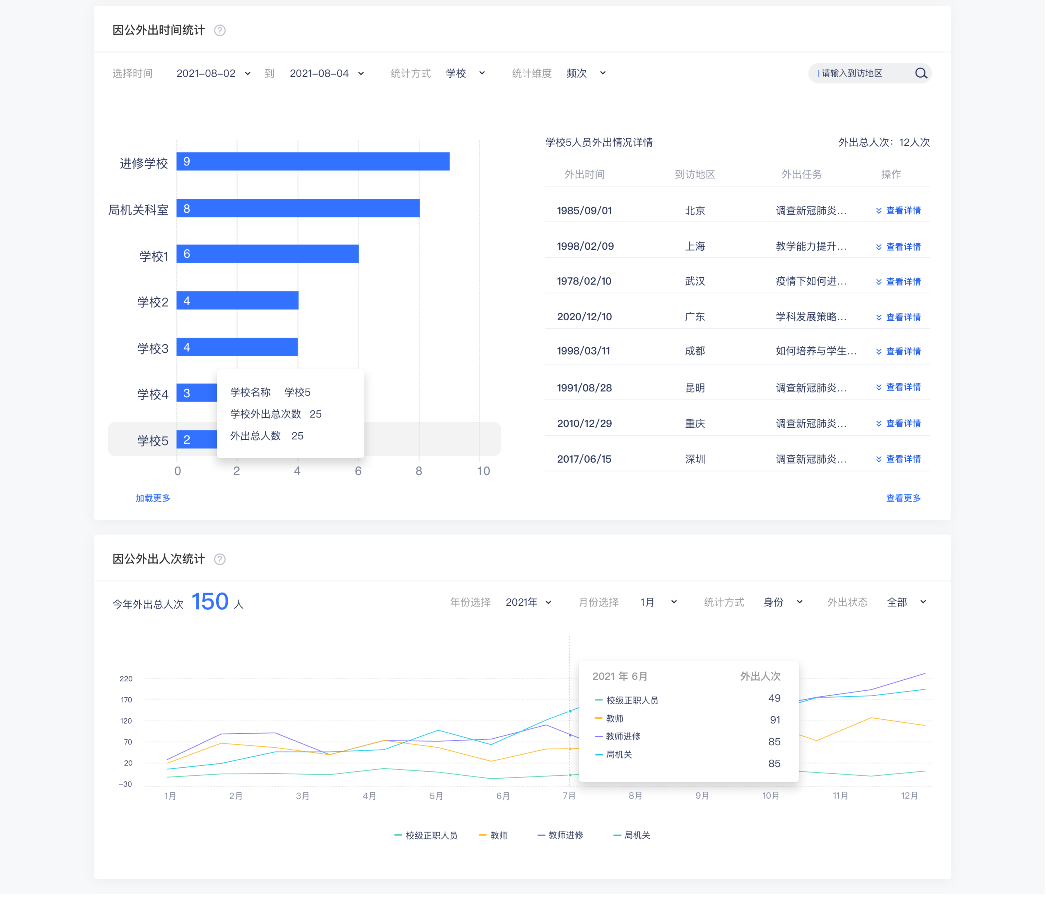Screen dimensions: 1046x897
Task: Open 统计方式 学校 dropdown
Action: [x=466, y=73]
